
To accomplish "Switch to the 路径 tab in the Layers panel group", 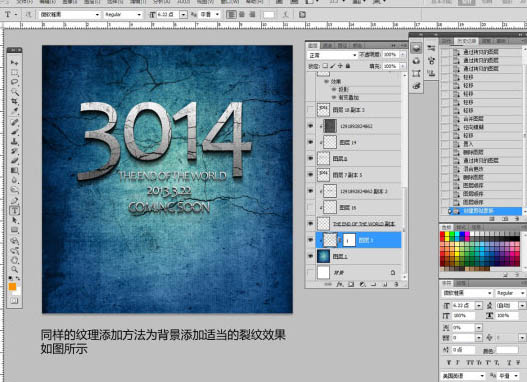I will pos(342,45).
